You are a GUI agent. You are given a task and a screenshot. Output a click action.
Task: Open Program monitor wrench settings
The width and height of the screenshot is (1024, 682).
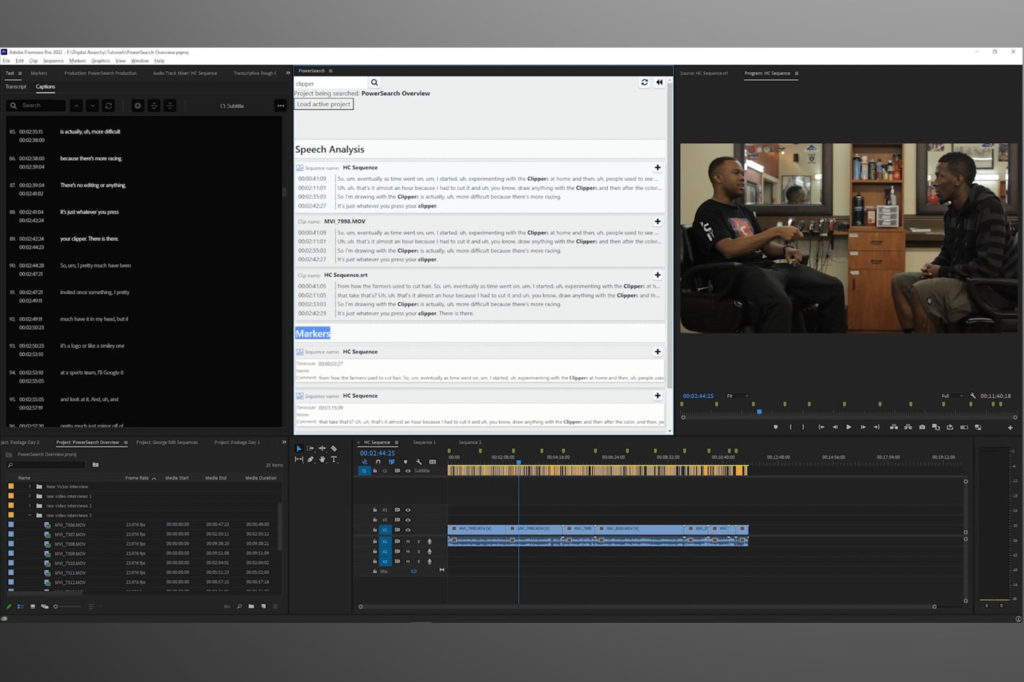point(972,396)
